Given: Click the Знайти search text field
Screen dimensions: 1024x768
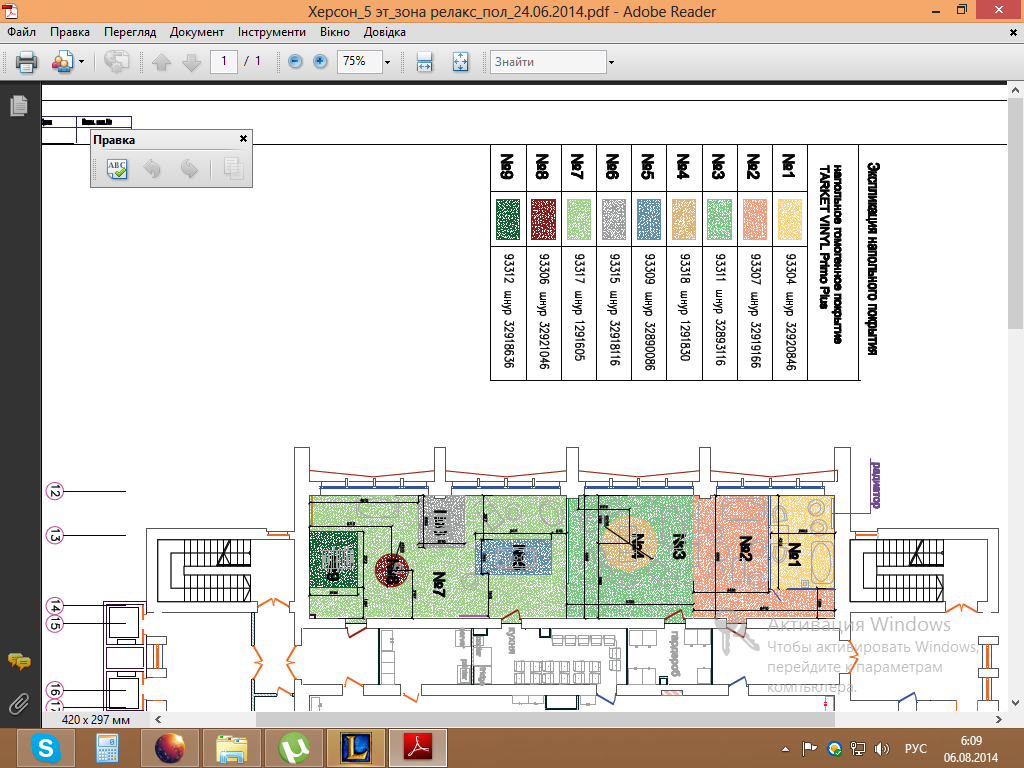Looking at the screenshot, I should 546,62.
